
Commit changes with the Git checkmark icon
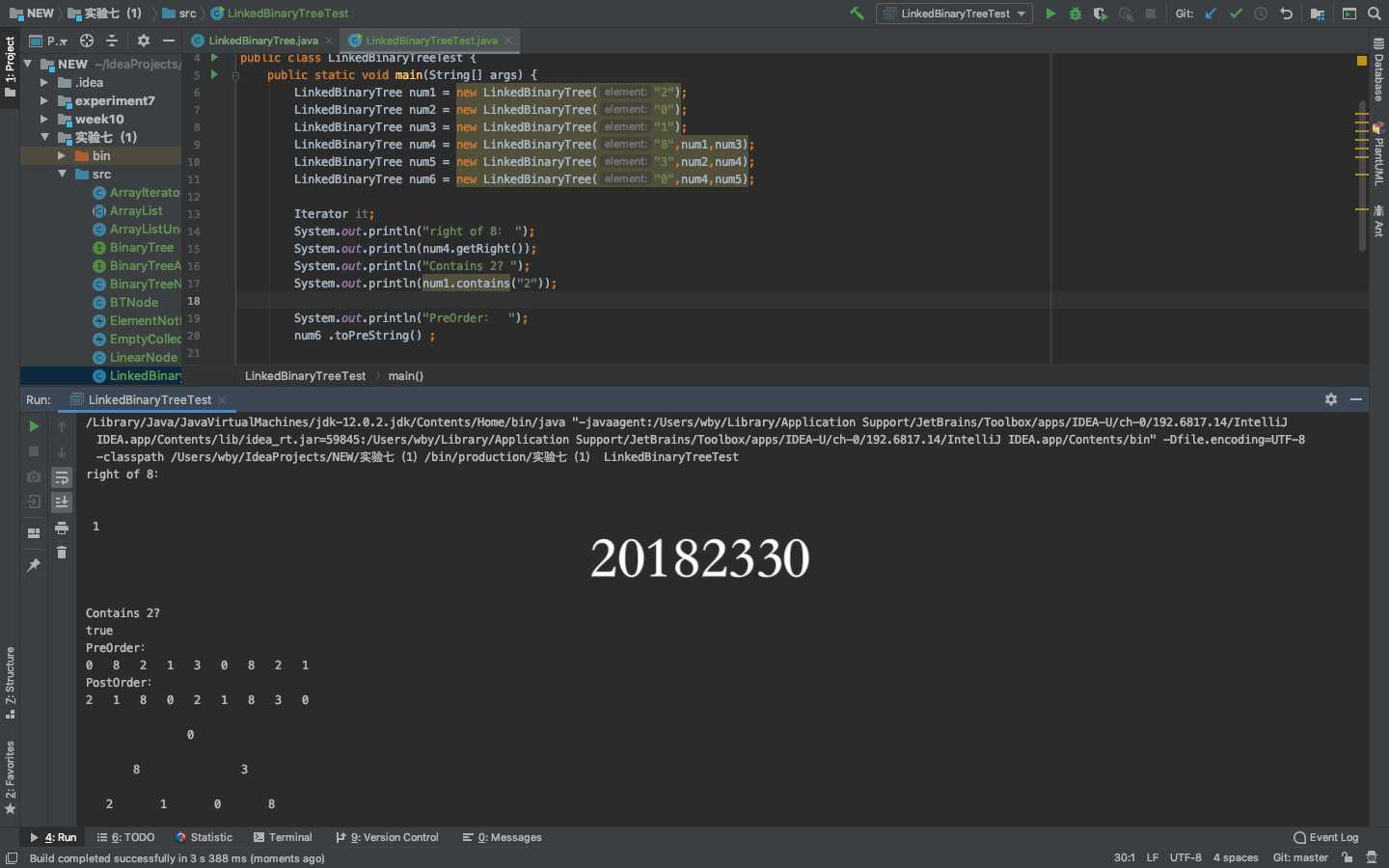click(1236, 14)
